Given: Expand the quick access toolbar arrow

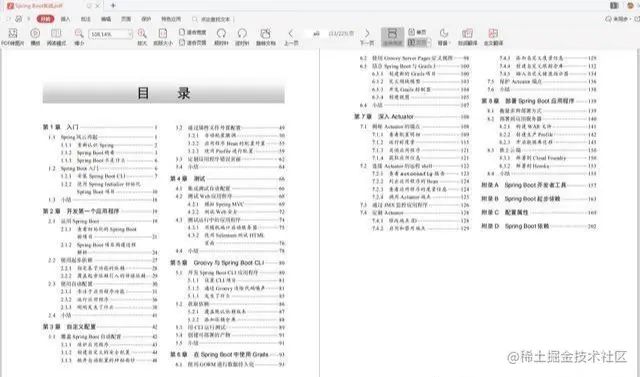Looking at the screenshot, I should (x=29, y=19).
